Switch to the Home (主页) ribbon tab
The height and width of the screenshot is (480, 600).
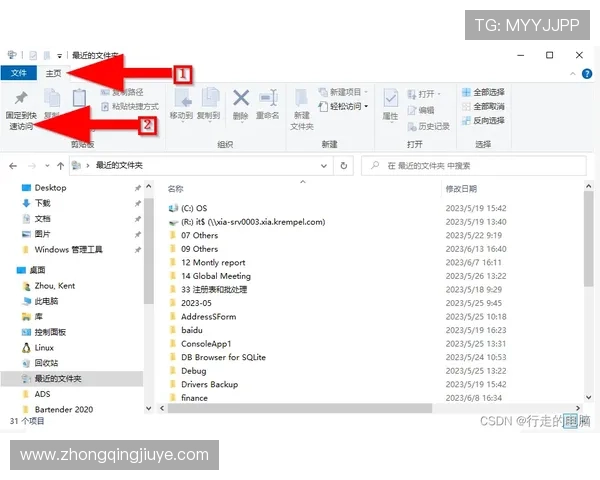(x=53, y=73)
